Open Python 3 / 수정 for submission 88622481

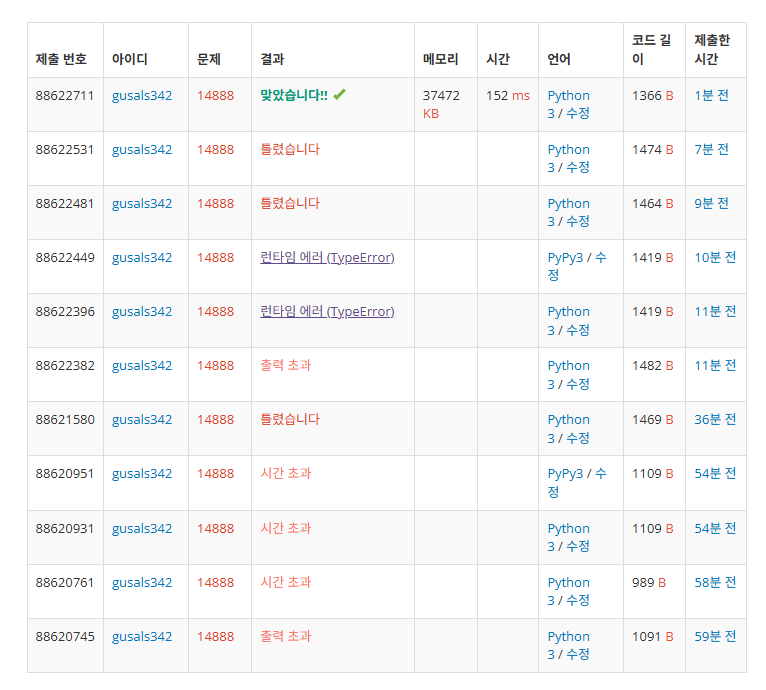pos(569,213)
